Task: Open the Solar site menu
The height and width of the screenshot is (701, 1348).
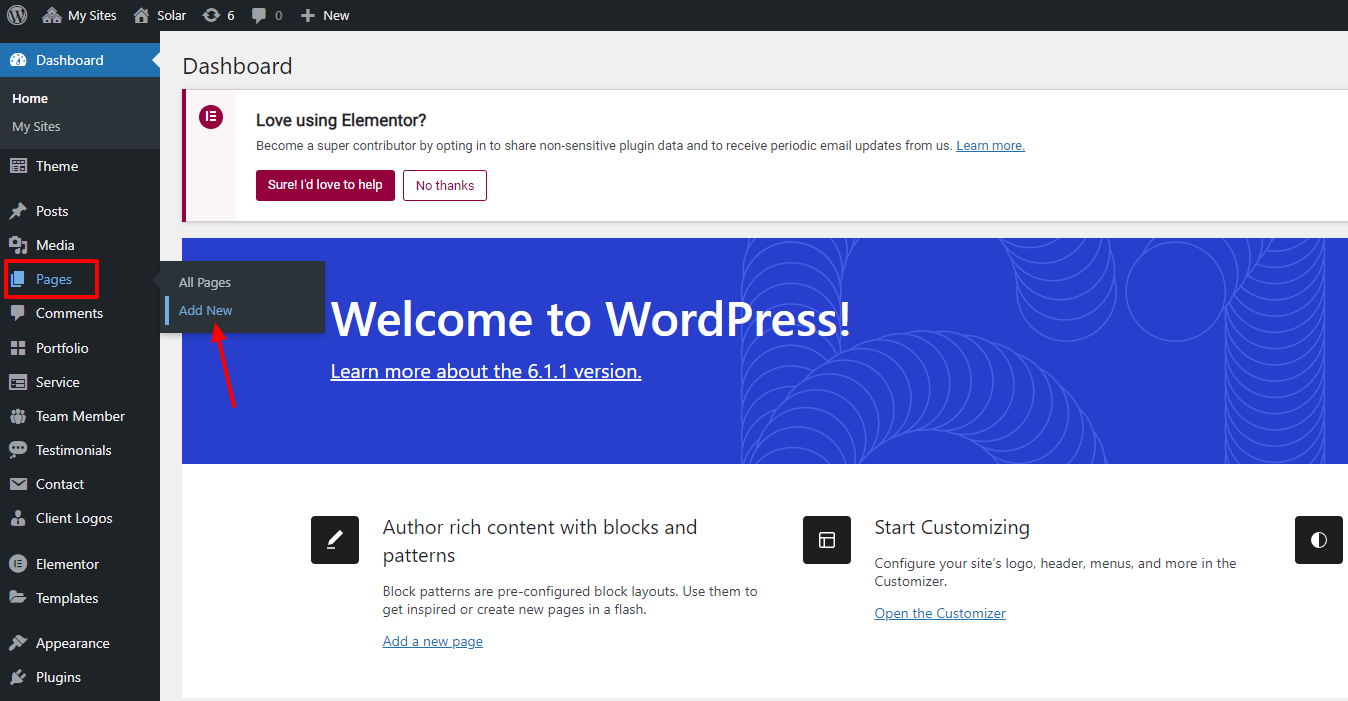Action: point(160,15)
